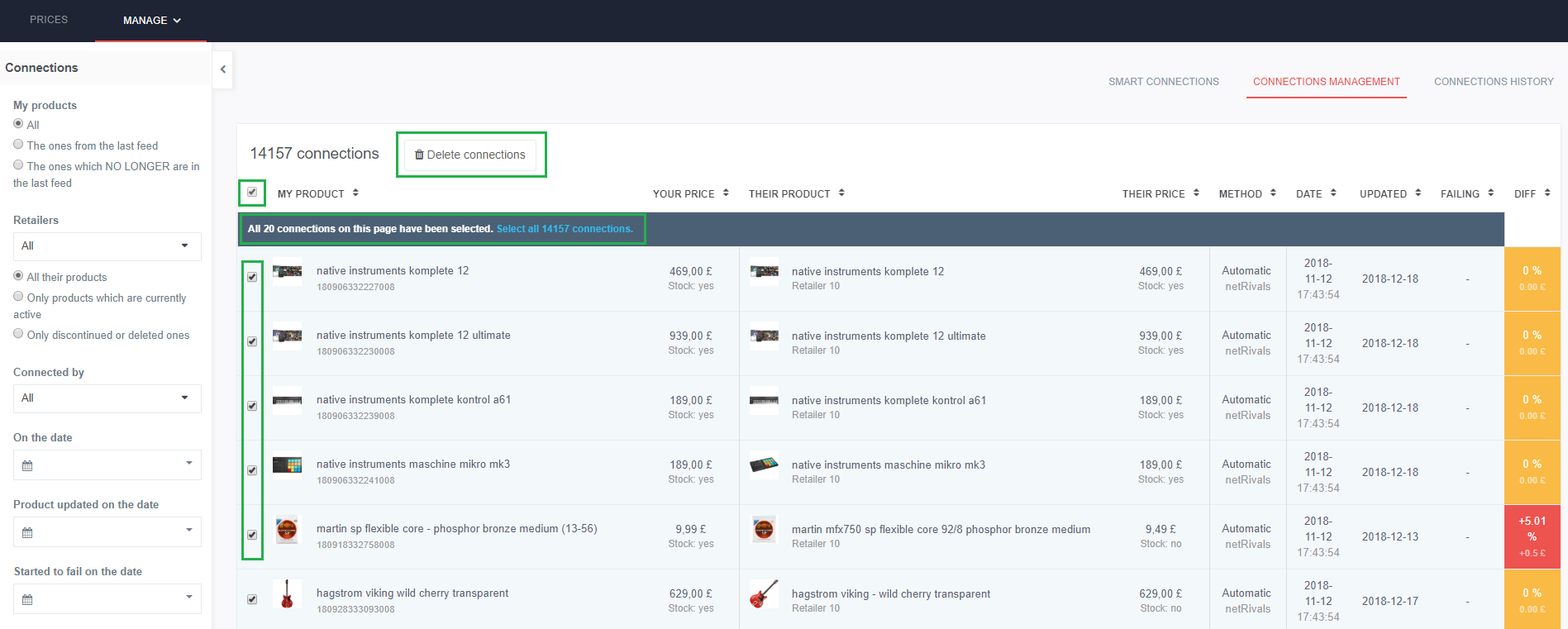1568x629 pixels.
Task: Uncheck the komplete kontrol a61 row checkbox
Action: [x=252, y=406]
